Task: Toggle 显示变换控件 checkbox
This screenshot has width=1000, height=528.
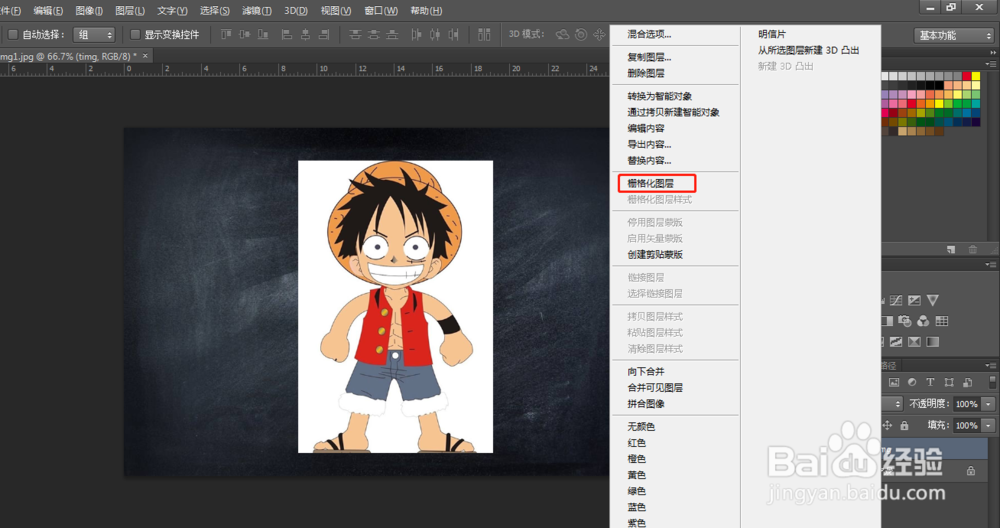Action: 135,34
